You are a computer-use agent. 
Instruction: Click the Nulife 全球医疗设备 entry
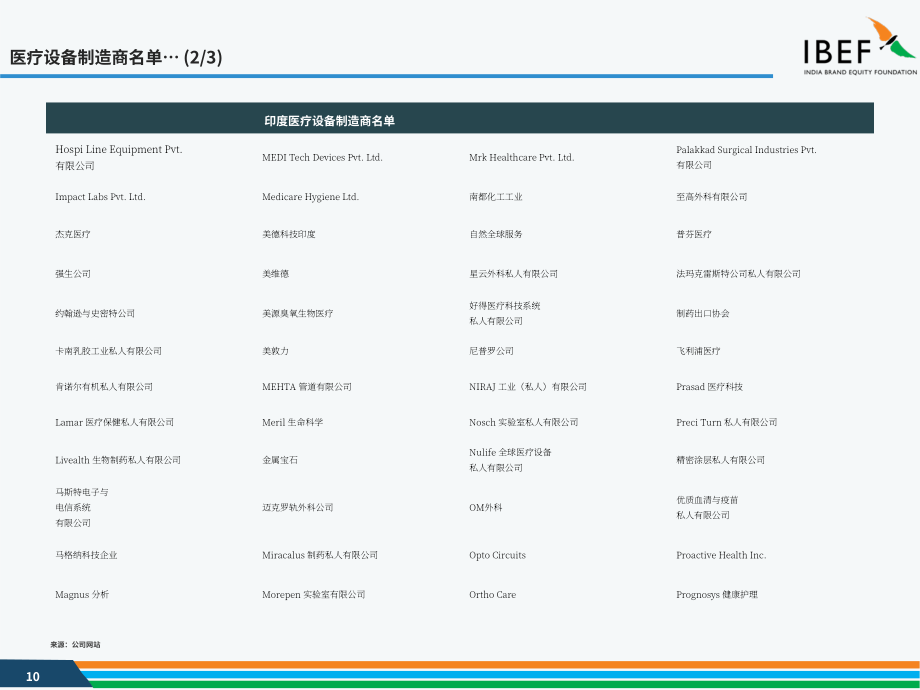510,460
